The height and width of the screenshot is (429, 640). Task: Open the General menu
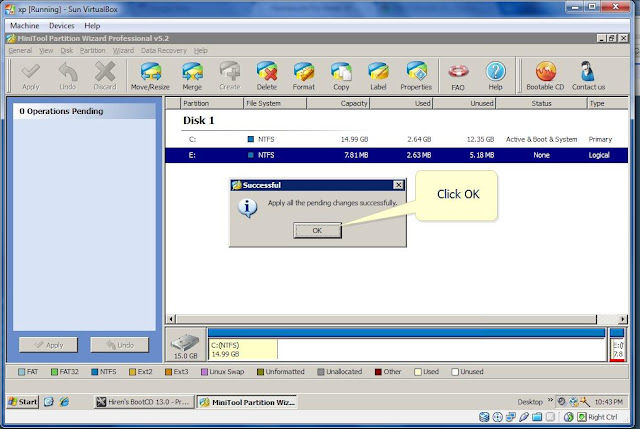[x=20, y=51]
